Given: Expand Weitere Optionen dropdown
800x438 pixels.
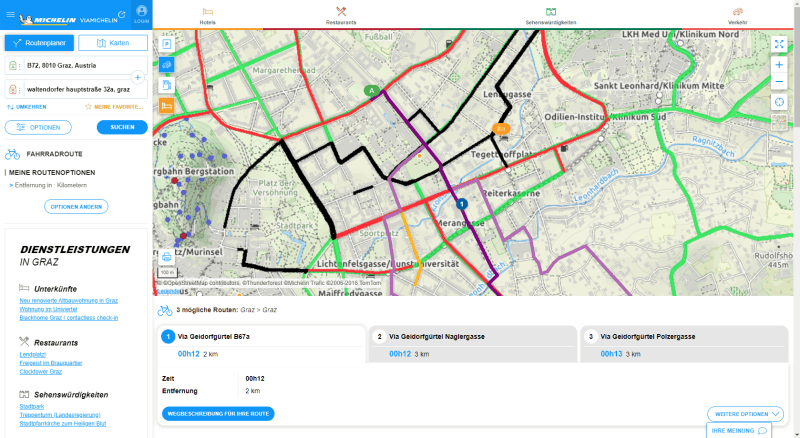Looking at the screenshot, I should pyautogui.click(x=745, y=413).
